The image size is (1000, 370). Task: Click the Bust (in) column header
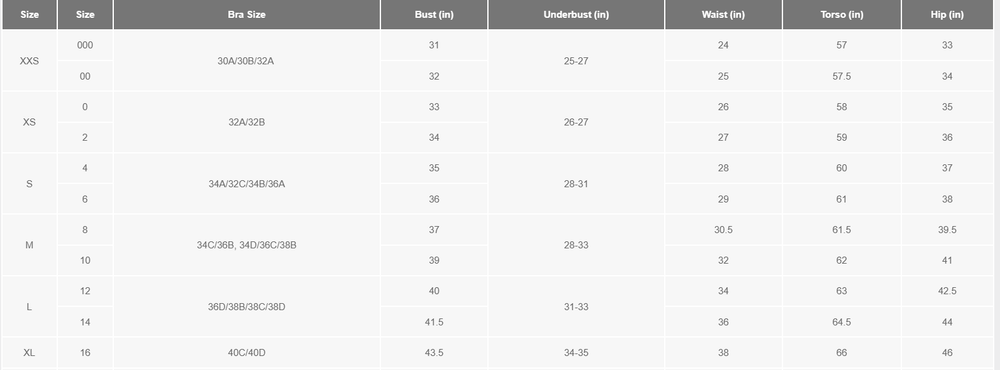(x=434, y=15)
